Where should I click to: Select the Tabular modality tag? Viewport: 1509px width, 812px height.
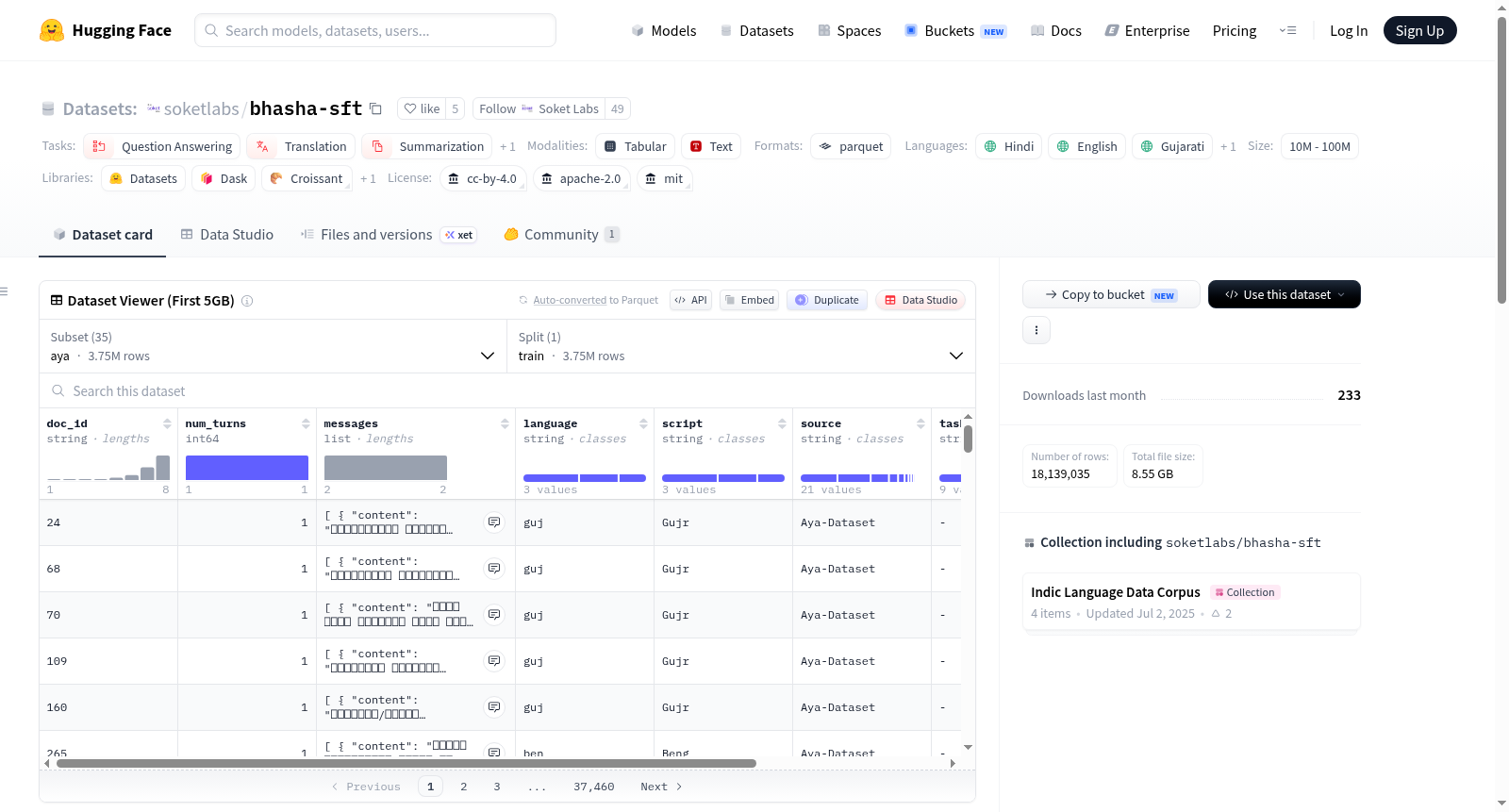(635, 146)
